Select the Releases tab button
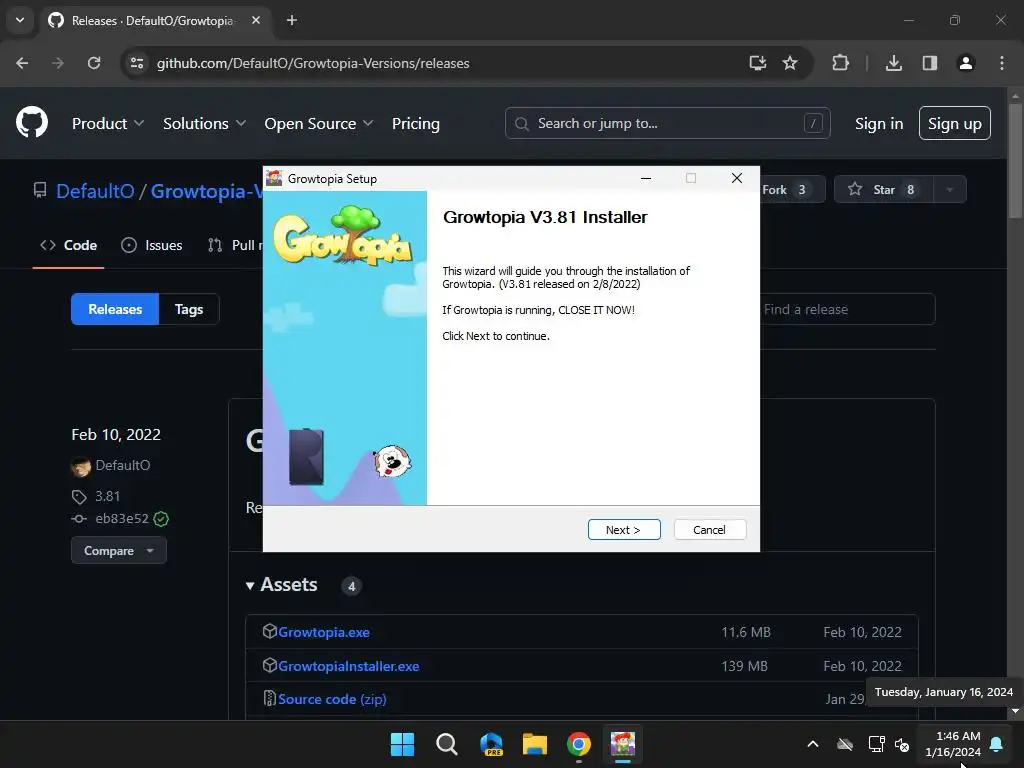This screenshot has height=768, width=1024. coord(115,309)
